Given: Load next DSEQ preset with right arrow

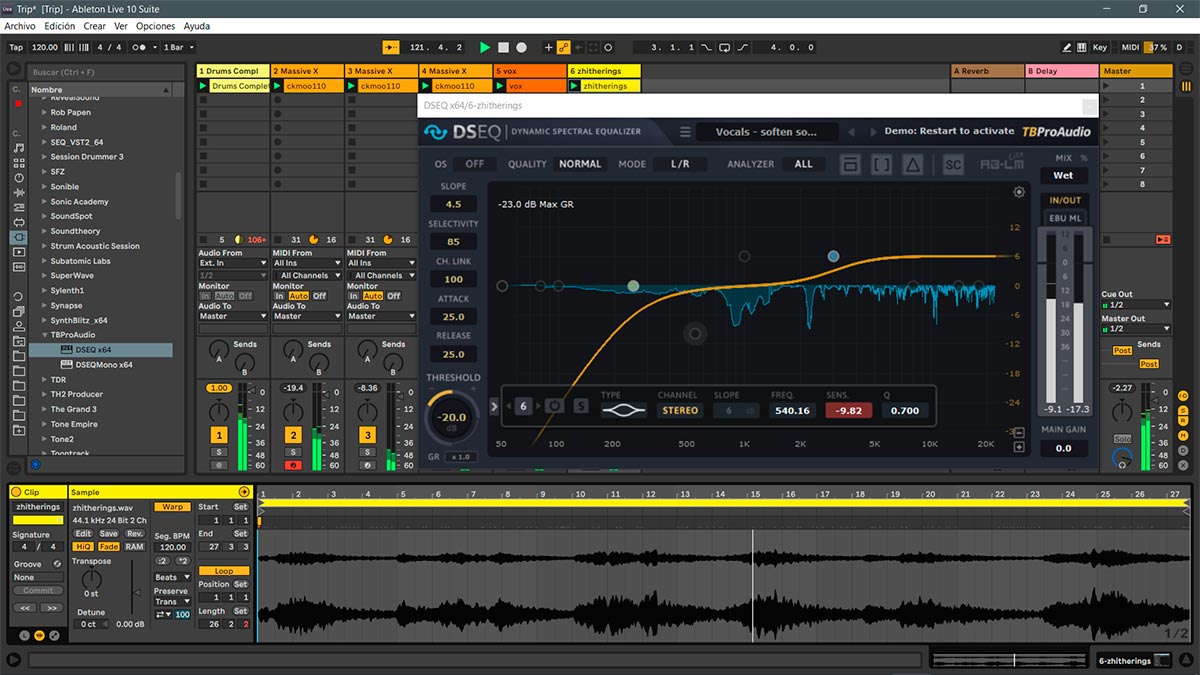Looking at the screenshot, I should [x=873, y=132].
